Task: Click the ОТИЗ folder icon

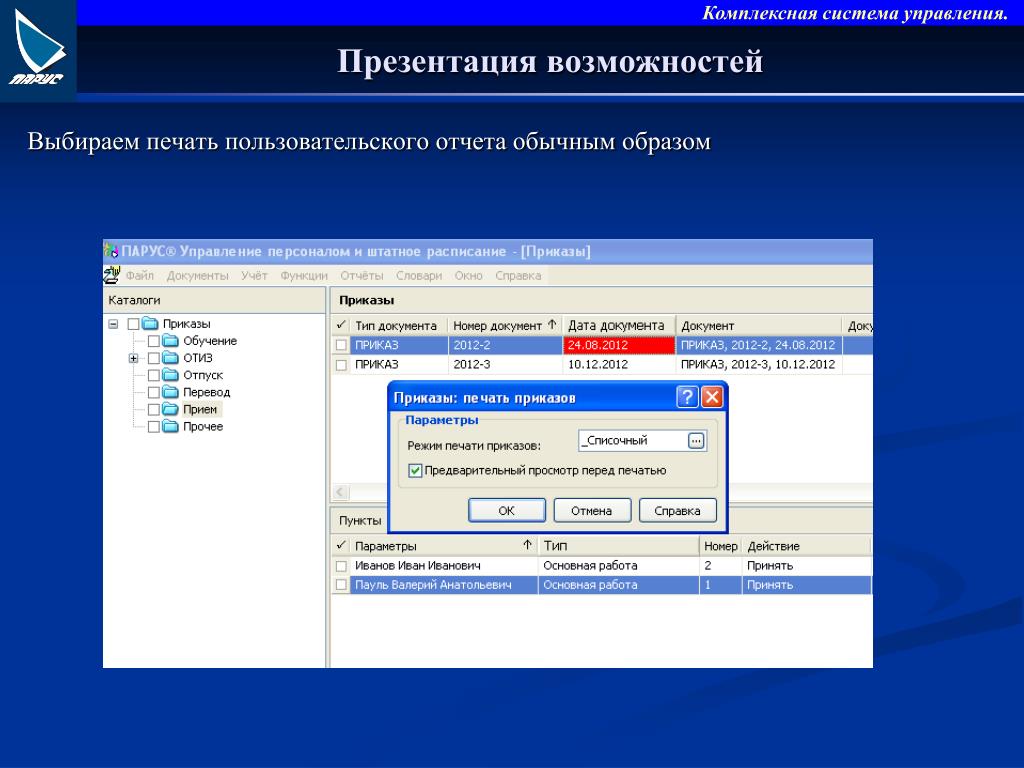Action: [170, 358]
